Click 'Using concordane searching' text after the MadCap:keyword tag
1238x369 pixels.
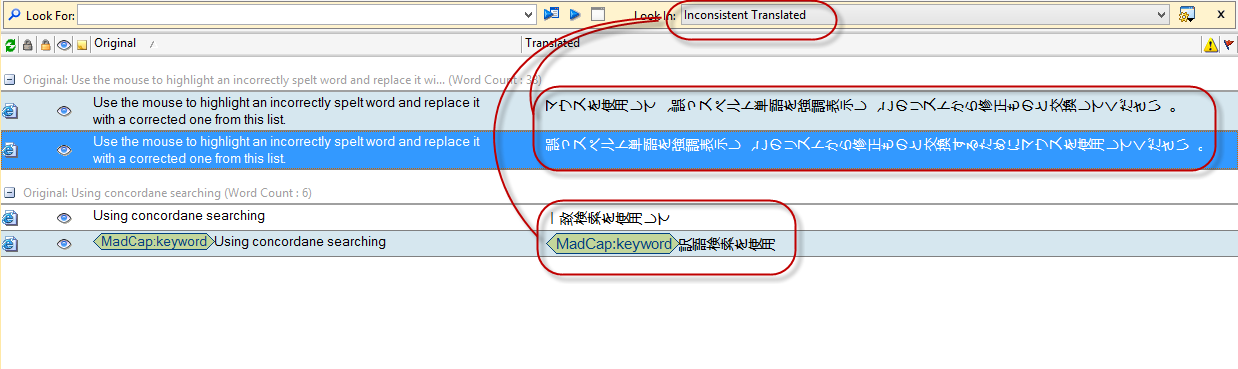[x=300, y=241]
